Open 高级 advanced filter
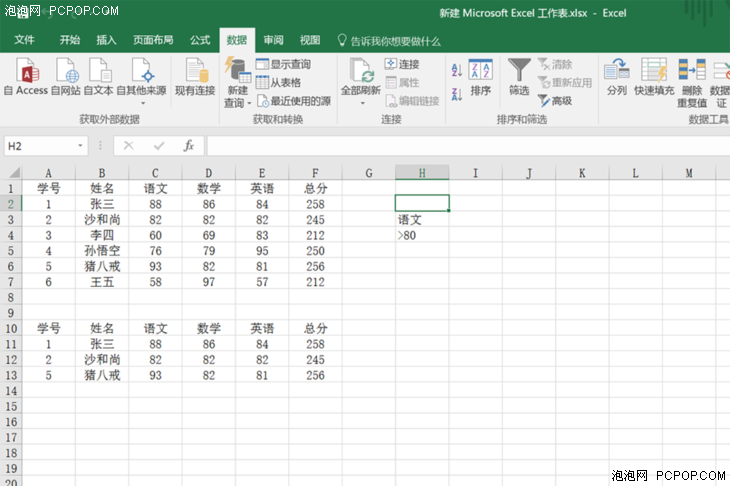Image resolution: width=730 pixels, height=486 pixels. coord(555,101)
